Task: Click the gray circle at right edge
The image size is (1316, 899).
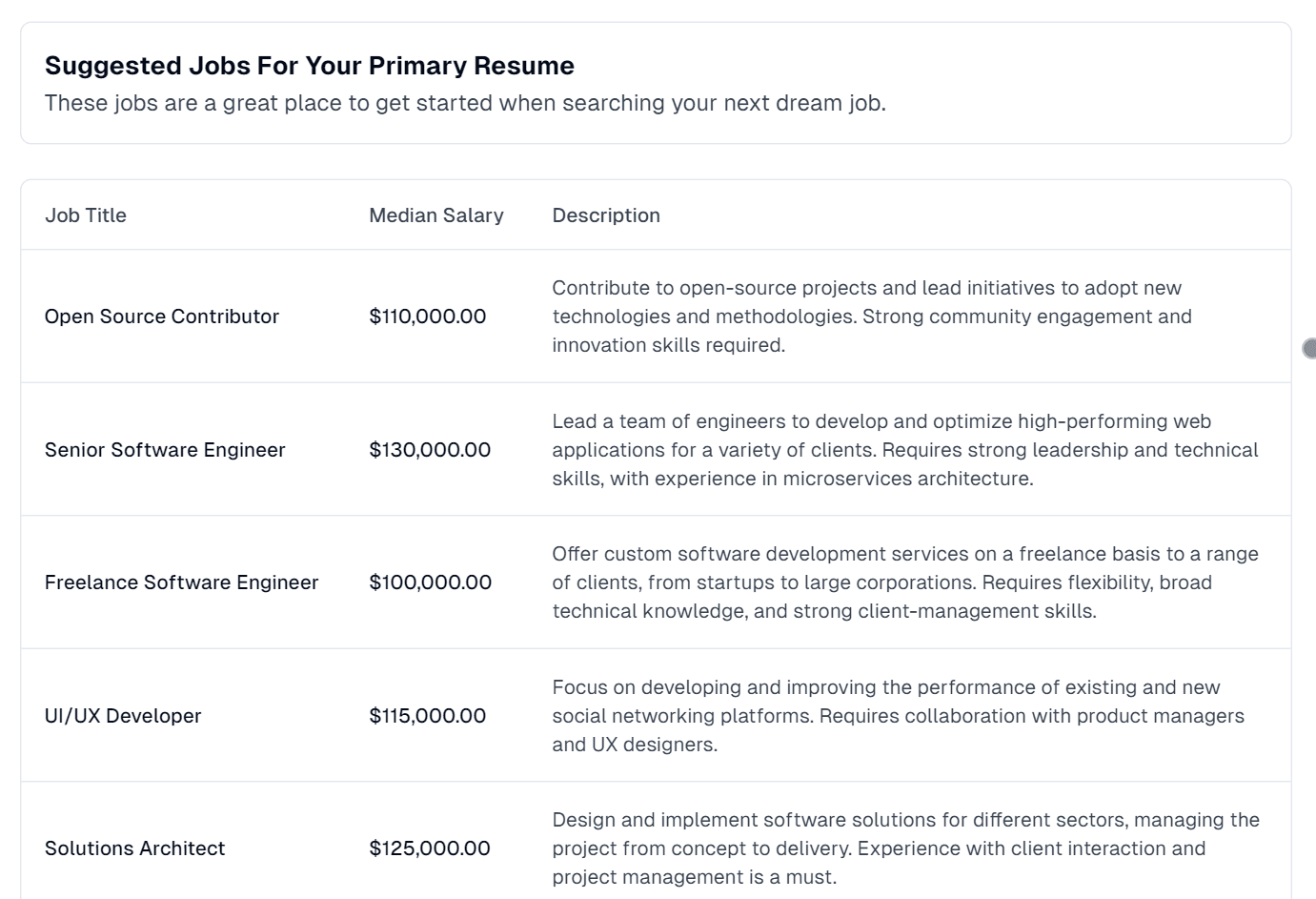Action: 1310,348
